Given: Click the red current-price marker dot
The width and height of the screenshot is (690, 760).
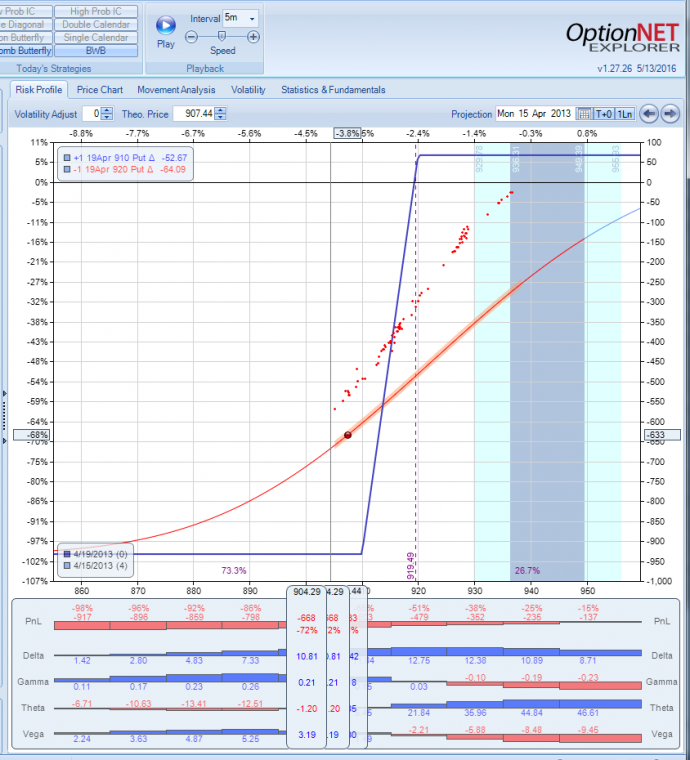Looking at the screenshot, I should tap(348, 435).
